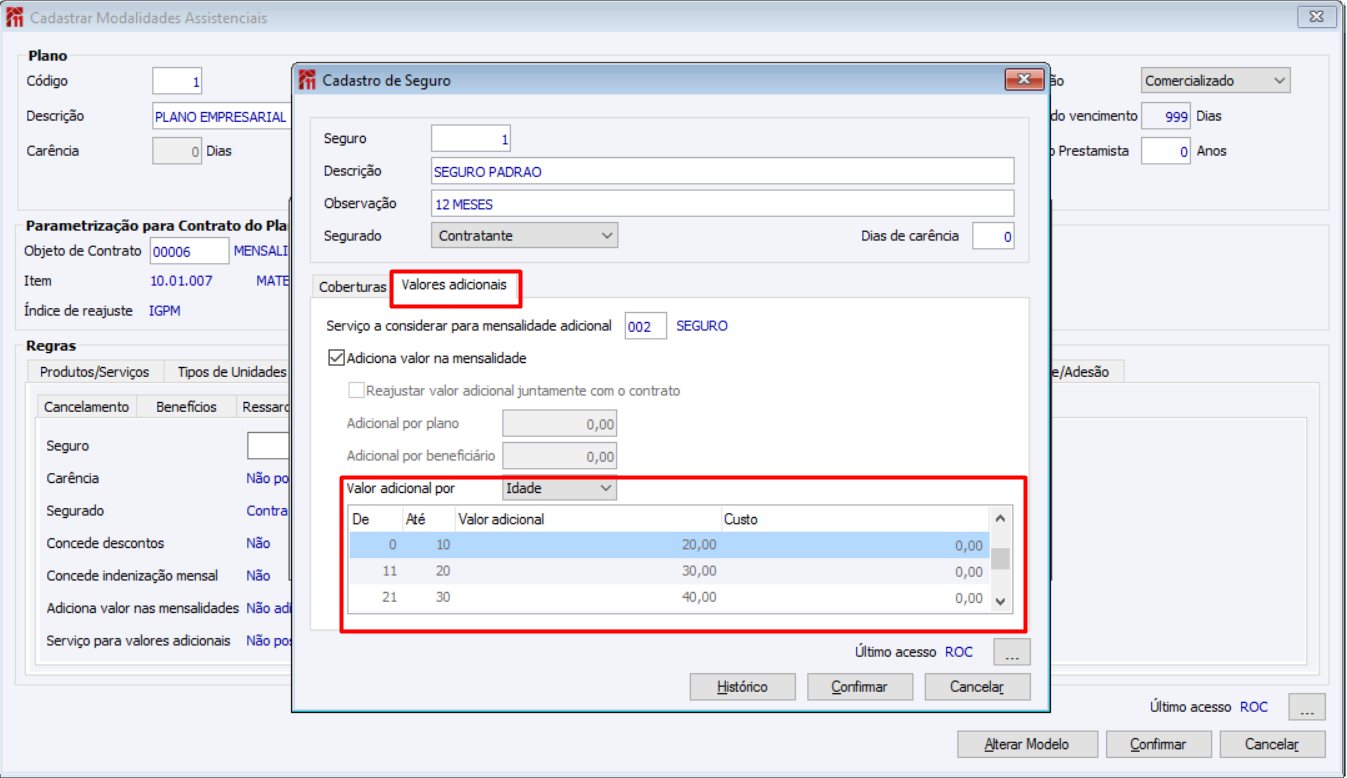
Task: Click the Alterar Modelo button
Action: [x=1027, y=744]
